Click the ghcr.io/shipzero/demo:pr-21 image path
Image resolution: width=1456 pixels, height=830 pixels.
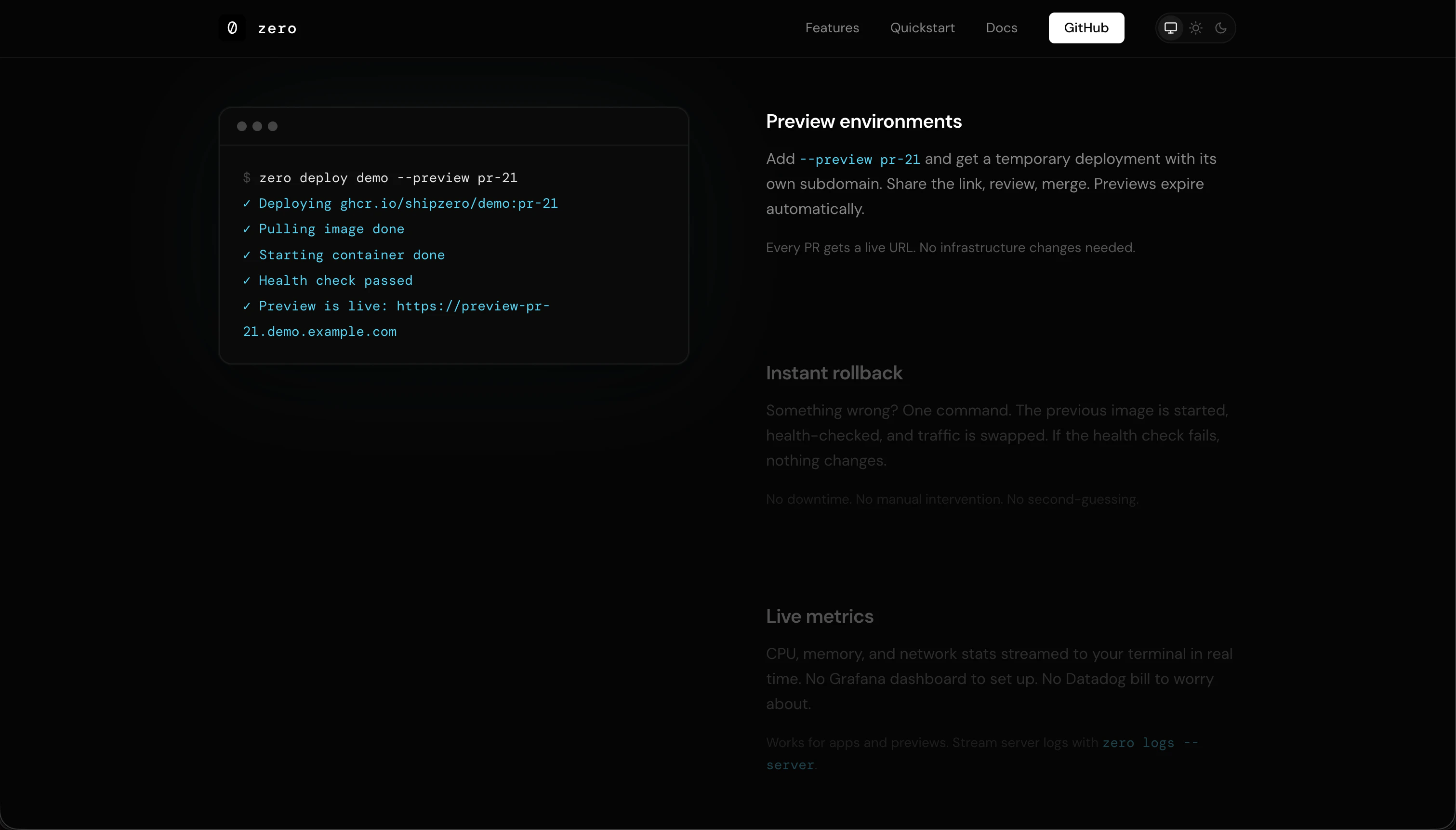(x=449, y=203)
